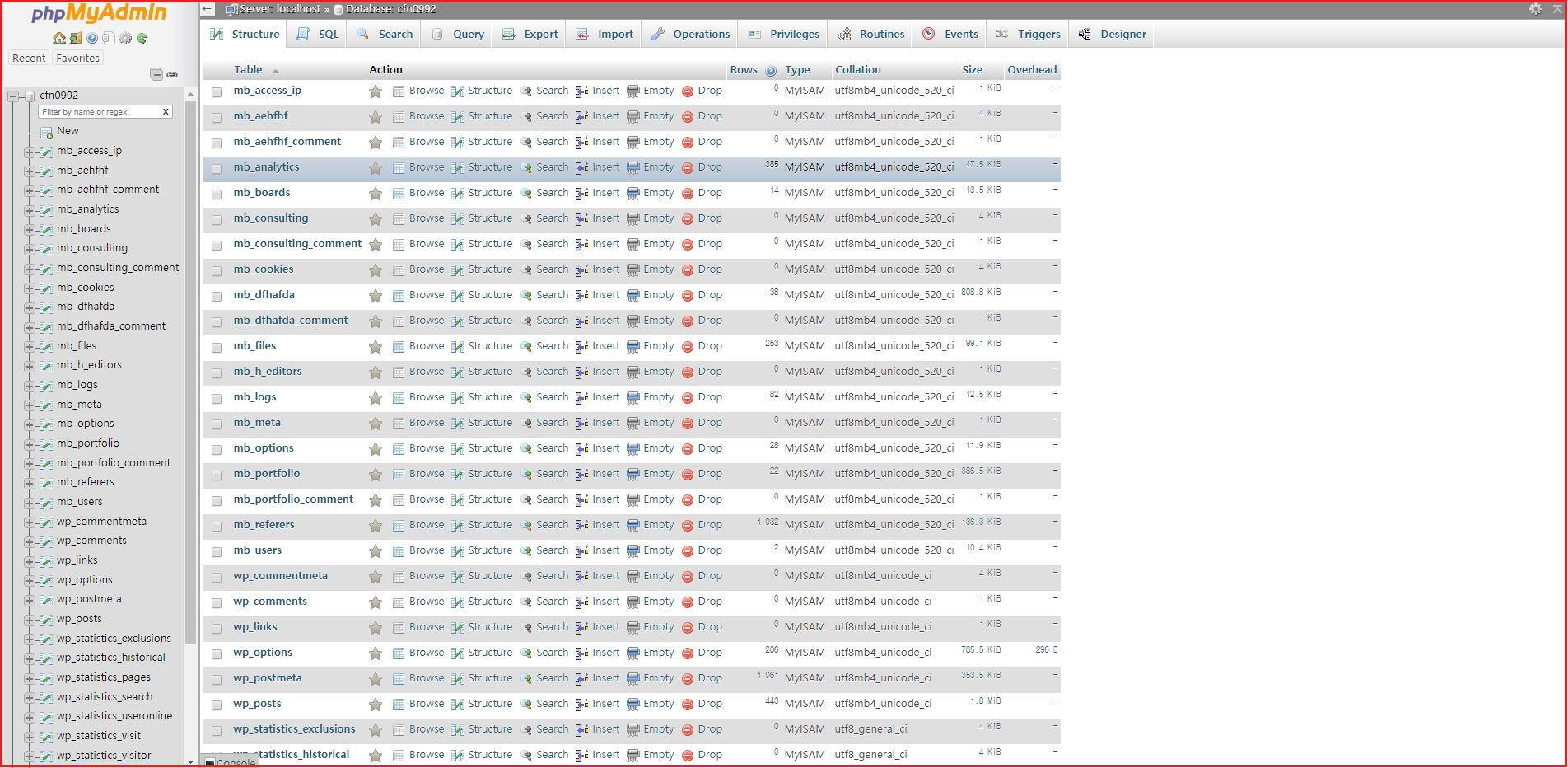
Task: Expand mb_users in the sidebar tree
Action: tap(30, 503)
